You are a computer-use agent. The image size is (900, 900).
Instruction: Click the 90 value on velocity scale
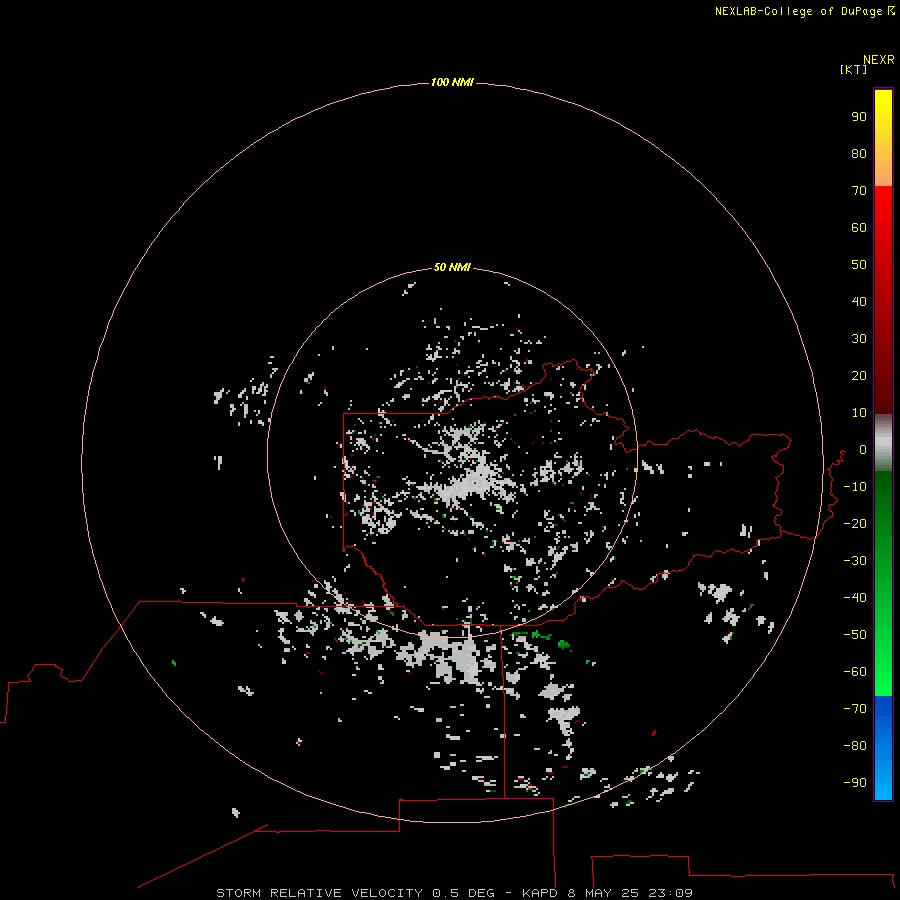coord(859,117)
